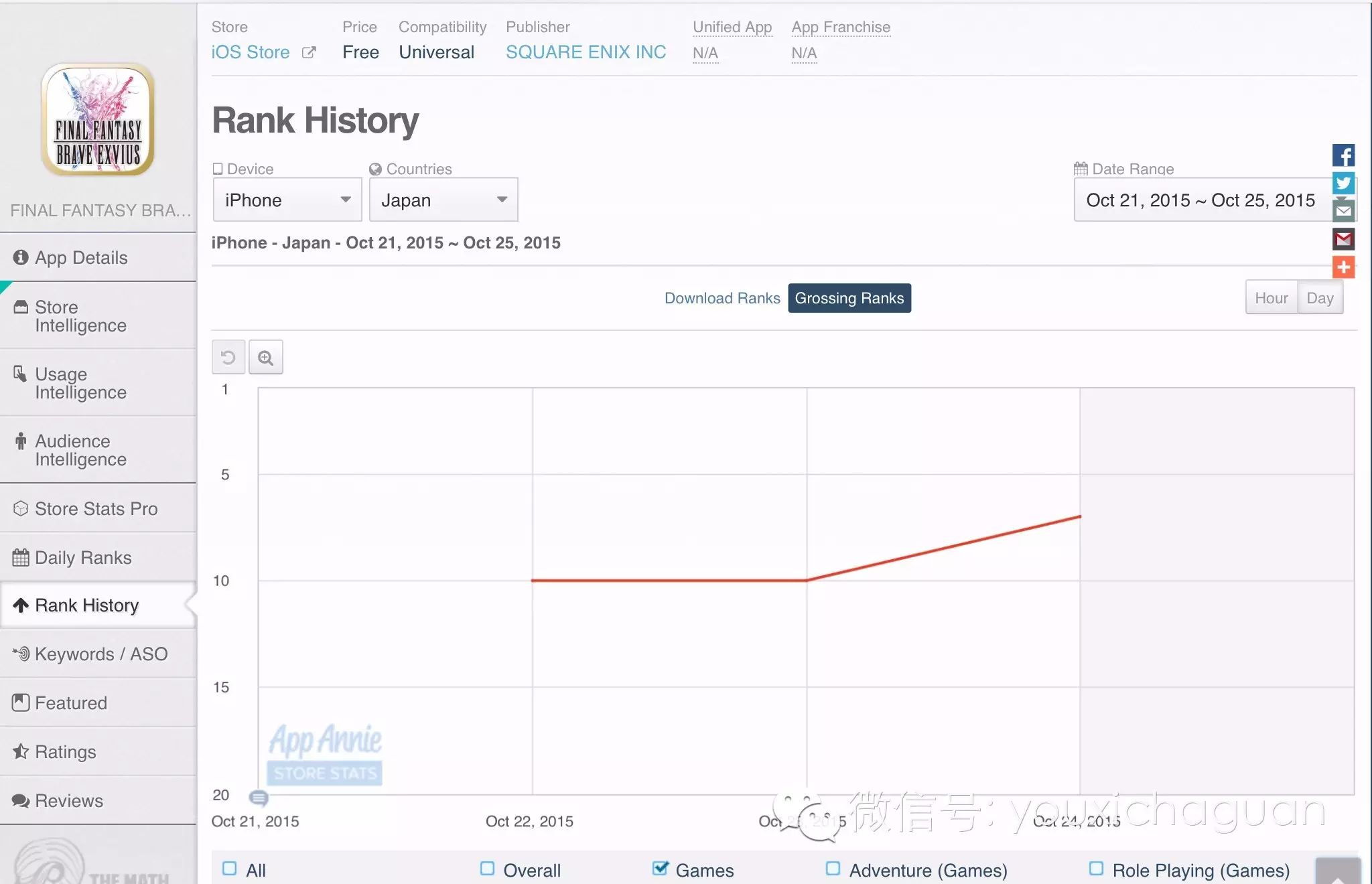Image resolution: width=1372 pixels, height=884 pixels.
Task: Click the Rank History heading
Action: (x=315, y=121)
